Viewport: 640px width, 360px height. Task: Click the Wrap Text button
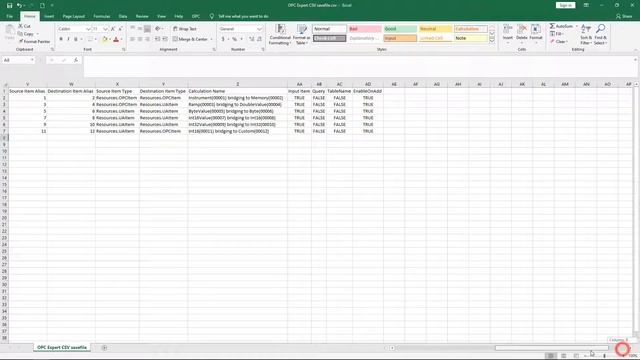coord(184,29)
